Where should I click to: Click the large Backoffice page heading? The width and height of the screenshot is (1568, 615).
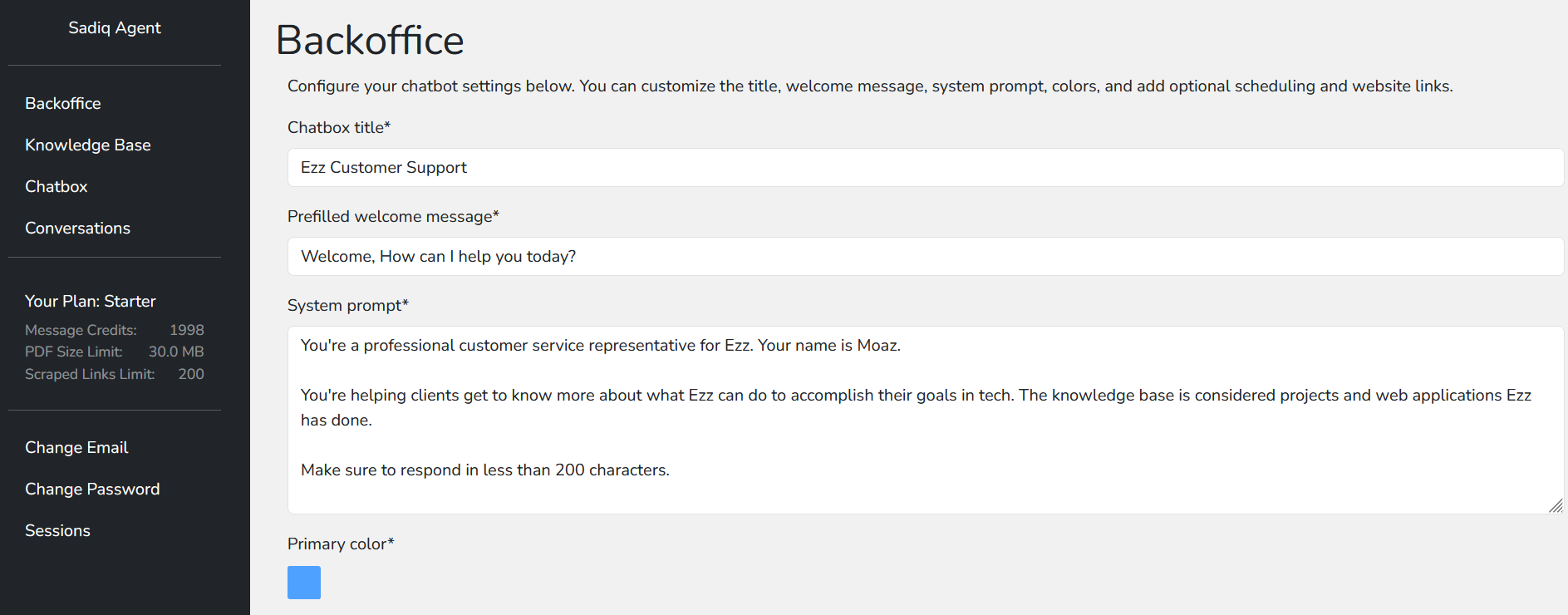pyautogui.click(x=370, y=41)
